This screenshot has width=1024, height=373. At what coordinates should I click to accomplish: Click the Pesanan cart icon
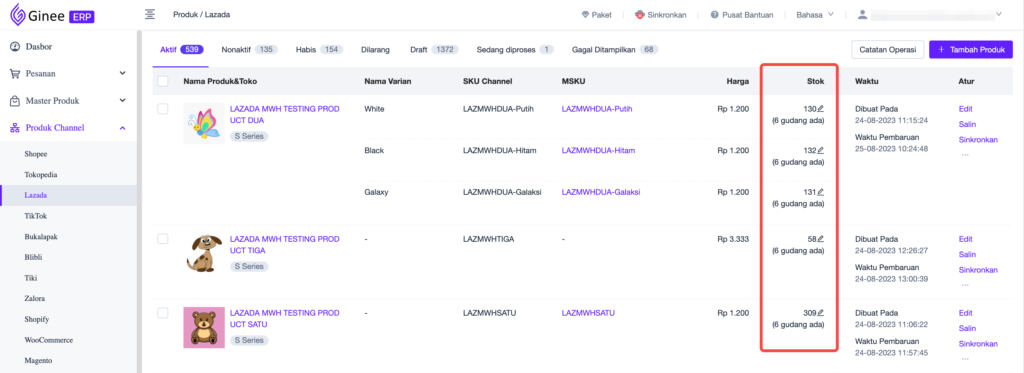click(14, 74)
